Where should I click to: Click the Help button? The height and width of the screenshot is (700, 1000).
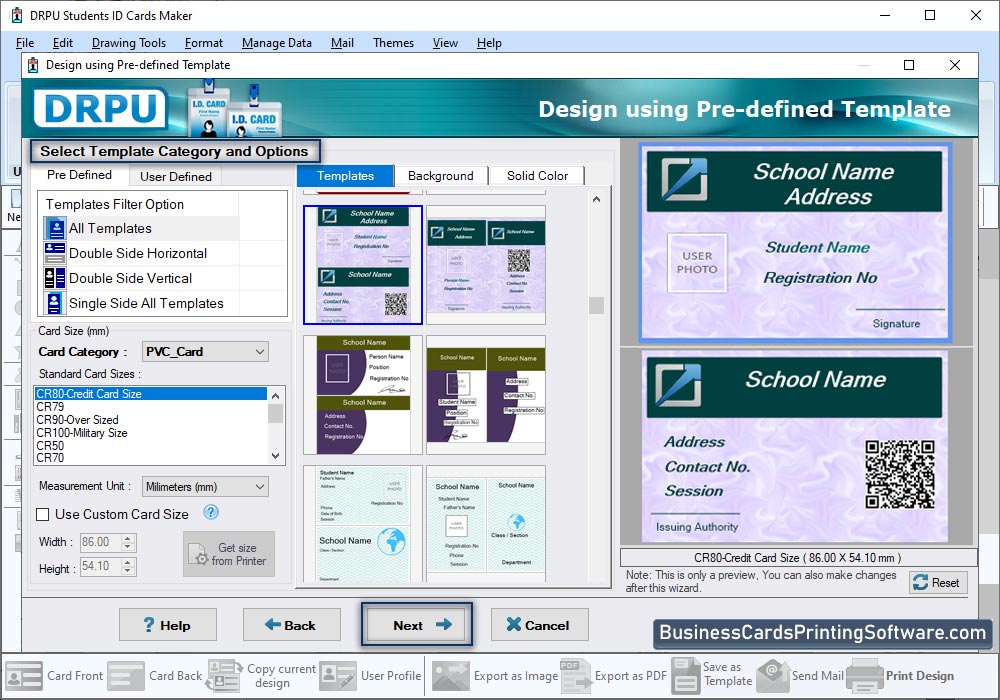click(x=168, y=625)
